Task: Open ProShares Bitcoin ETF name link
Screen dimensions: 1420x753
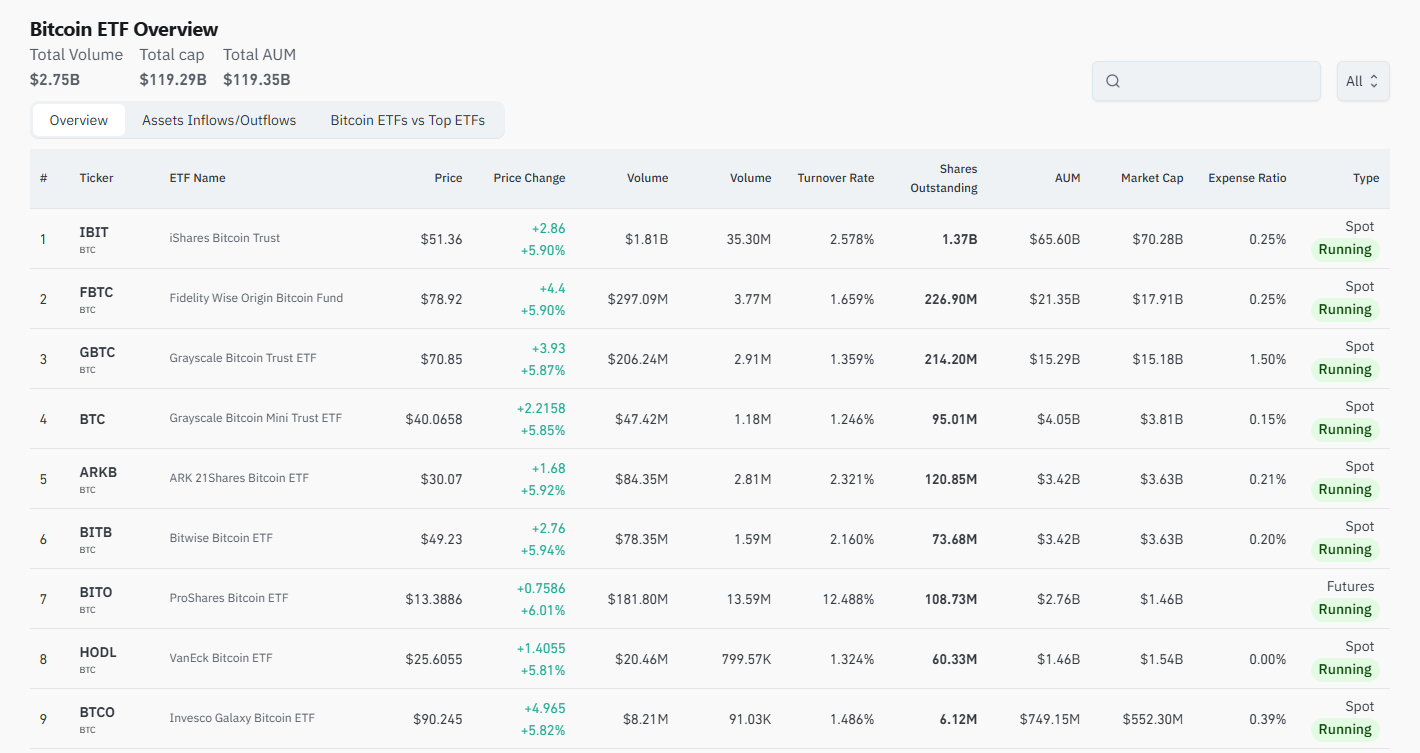Action: coord(229,598)
